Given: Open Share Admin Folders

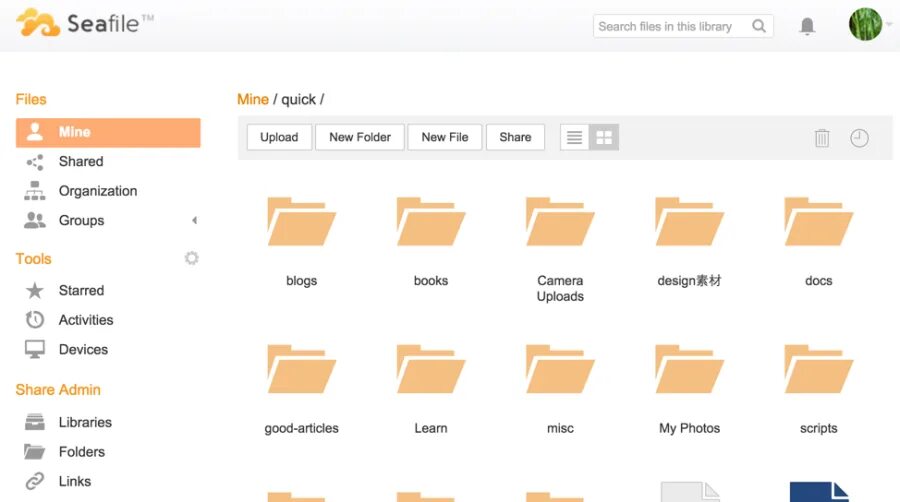Looking at the screenshot, I should tap(82, 452).
